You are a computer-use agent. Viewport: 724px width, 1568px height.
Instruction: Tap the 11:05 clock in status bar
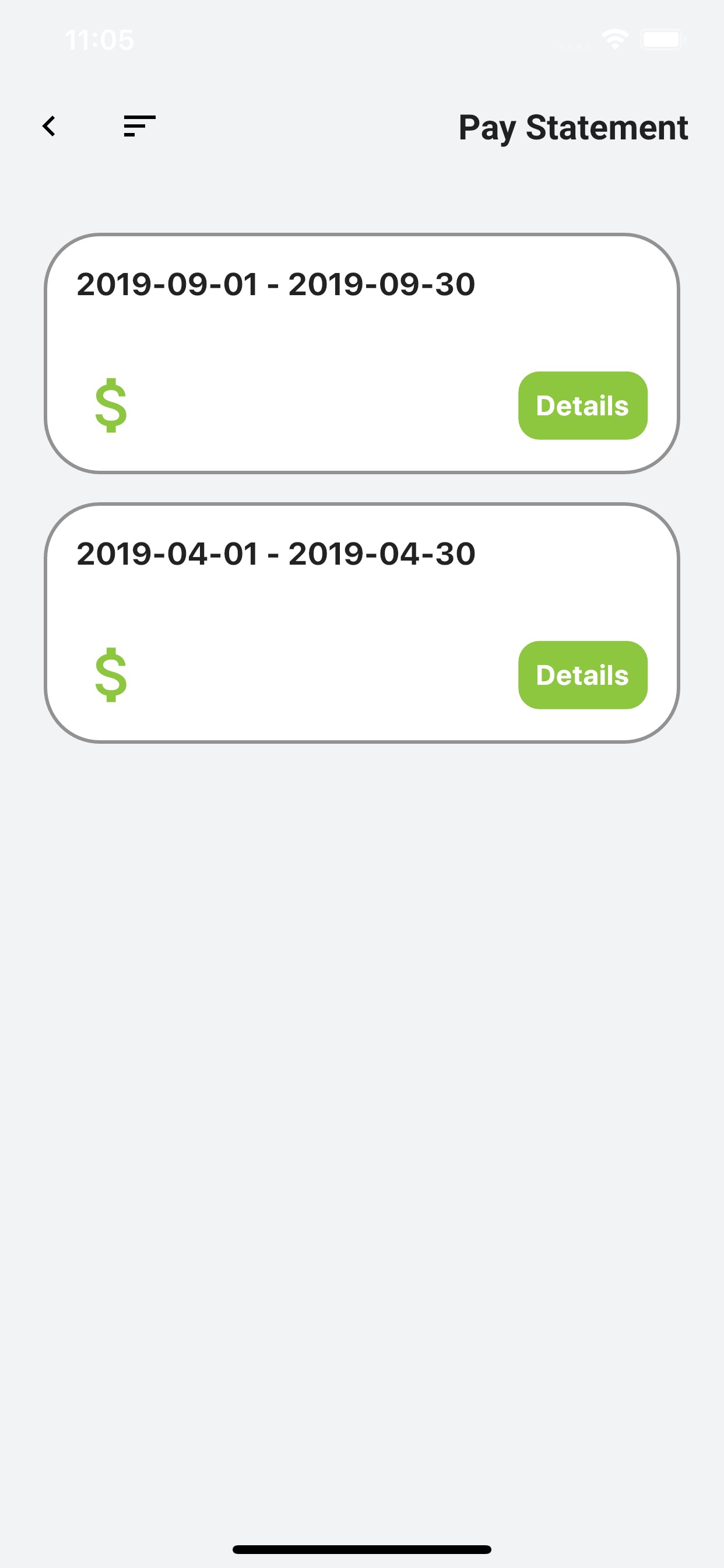(x=100, y=40)
